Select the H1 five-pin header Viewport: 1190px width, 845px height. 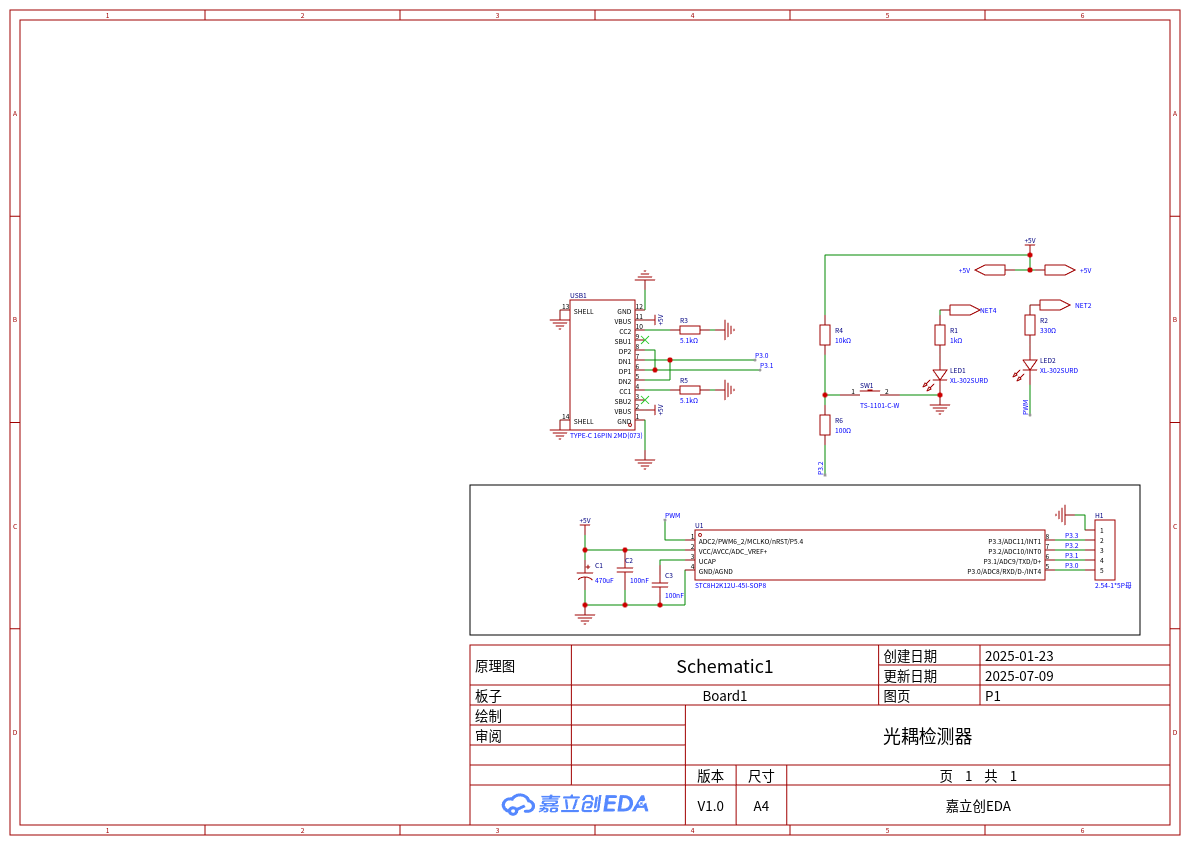pyautogui.click(x=1104, y=550)
